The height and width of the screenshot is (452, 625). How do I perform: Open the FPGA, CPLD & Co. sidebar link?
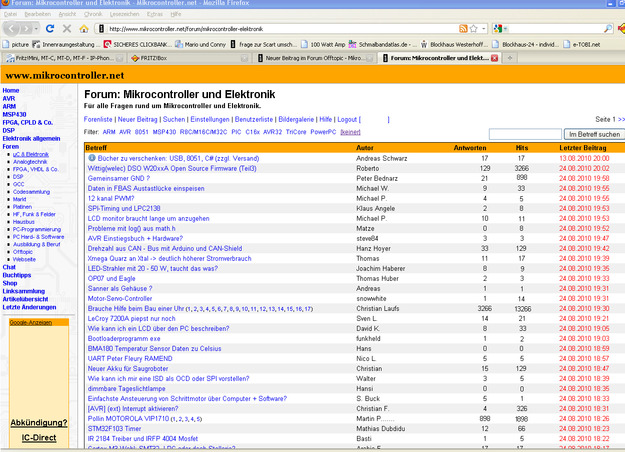click(x=28, y=122)
